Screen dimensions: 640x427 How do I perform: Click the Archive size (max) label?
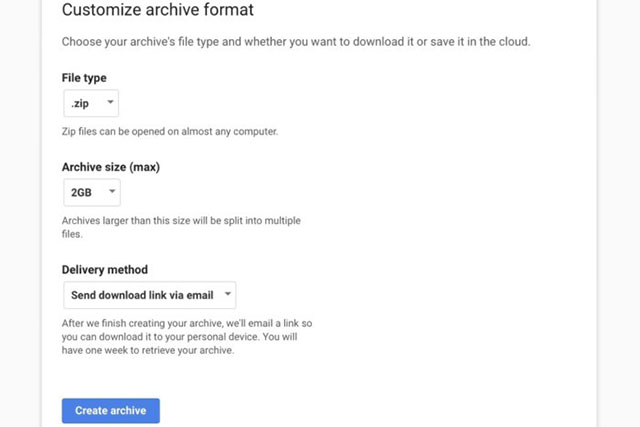(110, 167)
